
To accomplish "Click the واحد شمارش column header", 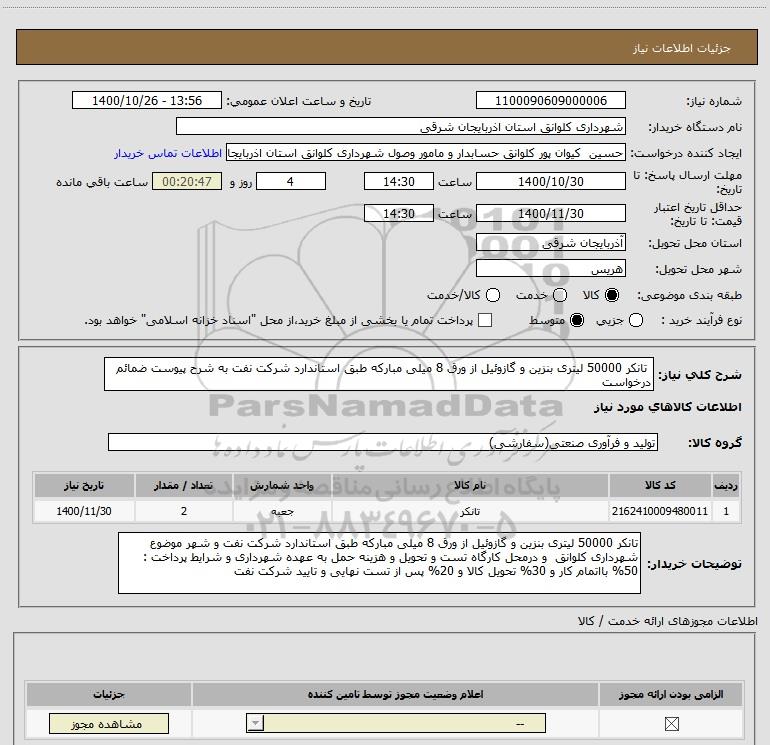I will coord(282,485).
